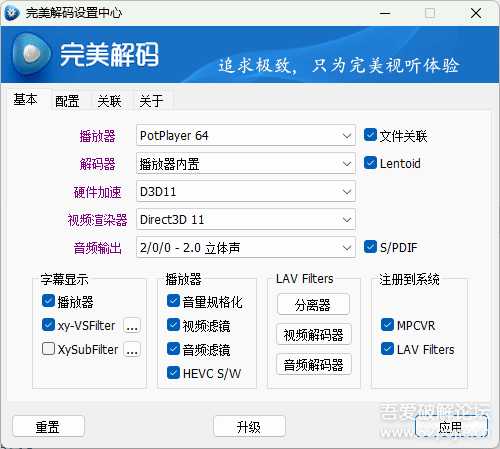500x449 pixels.
Task: Toggle the xy-VSFilter checkbox
Action: pyautogui.click(x=48, y=325)
